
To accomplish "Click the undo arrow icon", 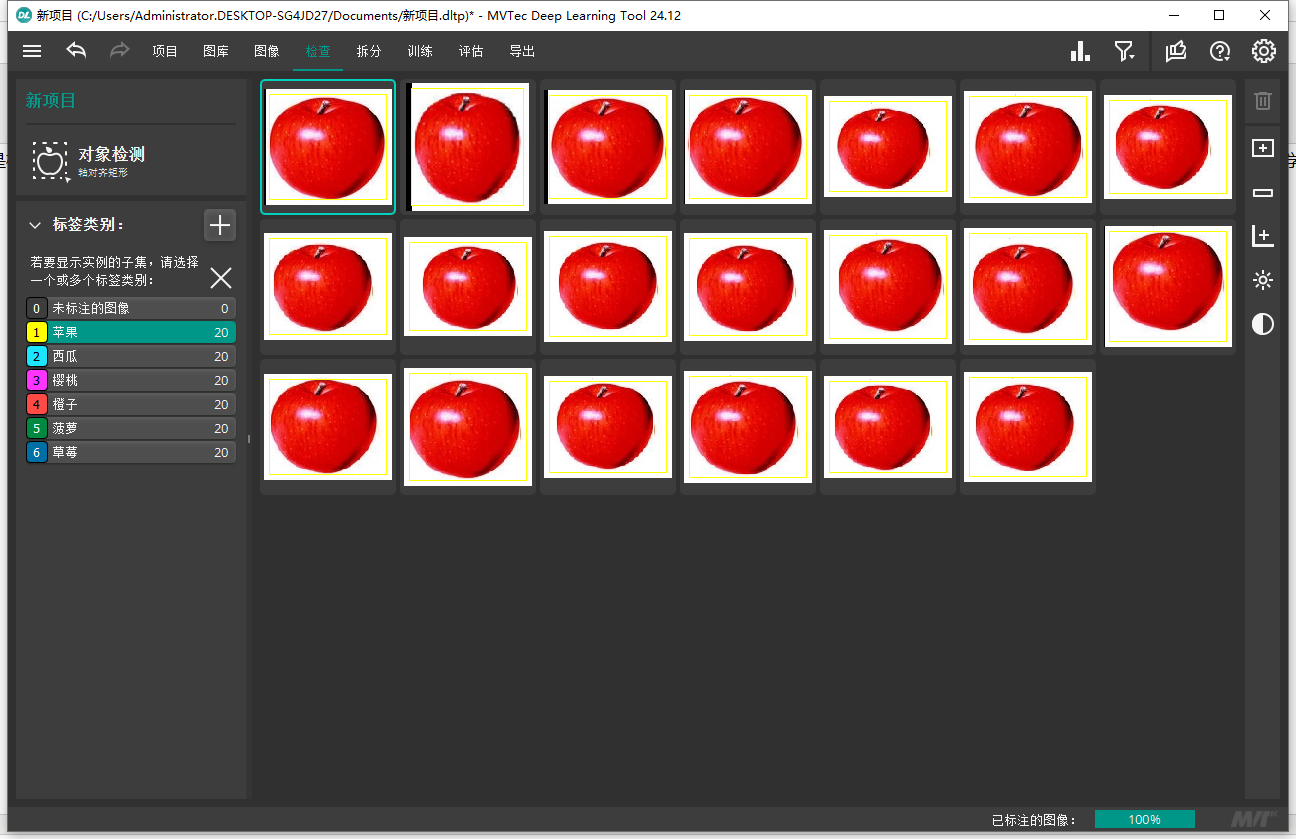I will 76,51.
